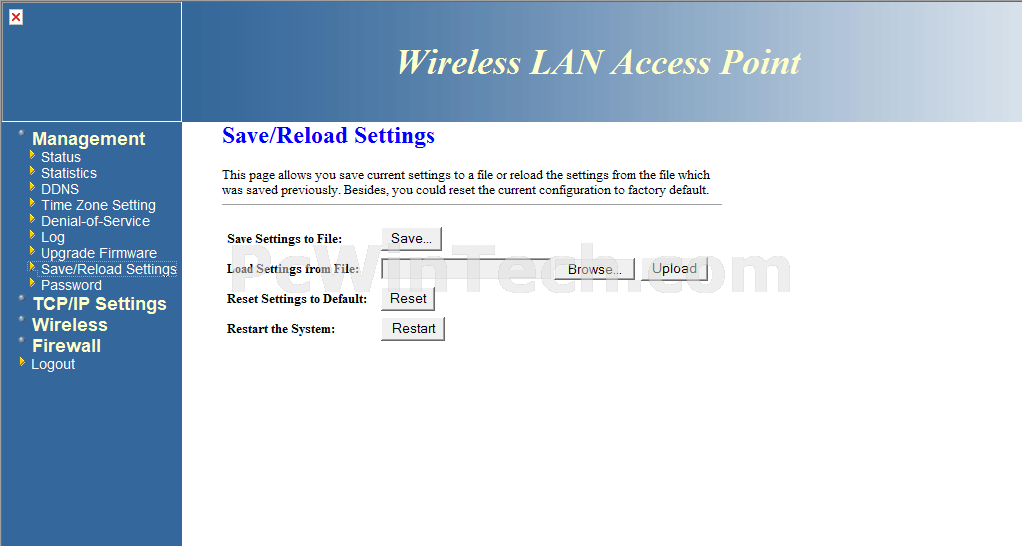Reset settings to factory default

point(408,298)
